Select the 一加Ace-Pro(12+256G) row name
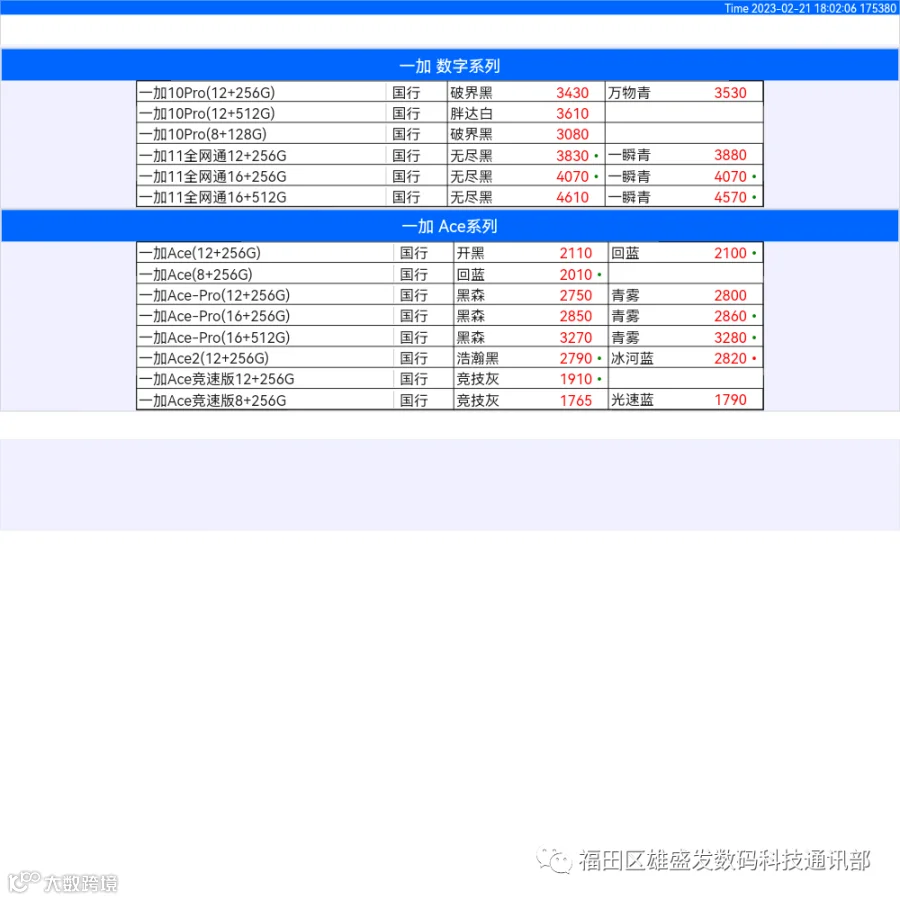The width and height of the screenshot is (900, 900). click(214, 295)
